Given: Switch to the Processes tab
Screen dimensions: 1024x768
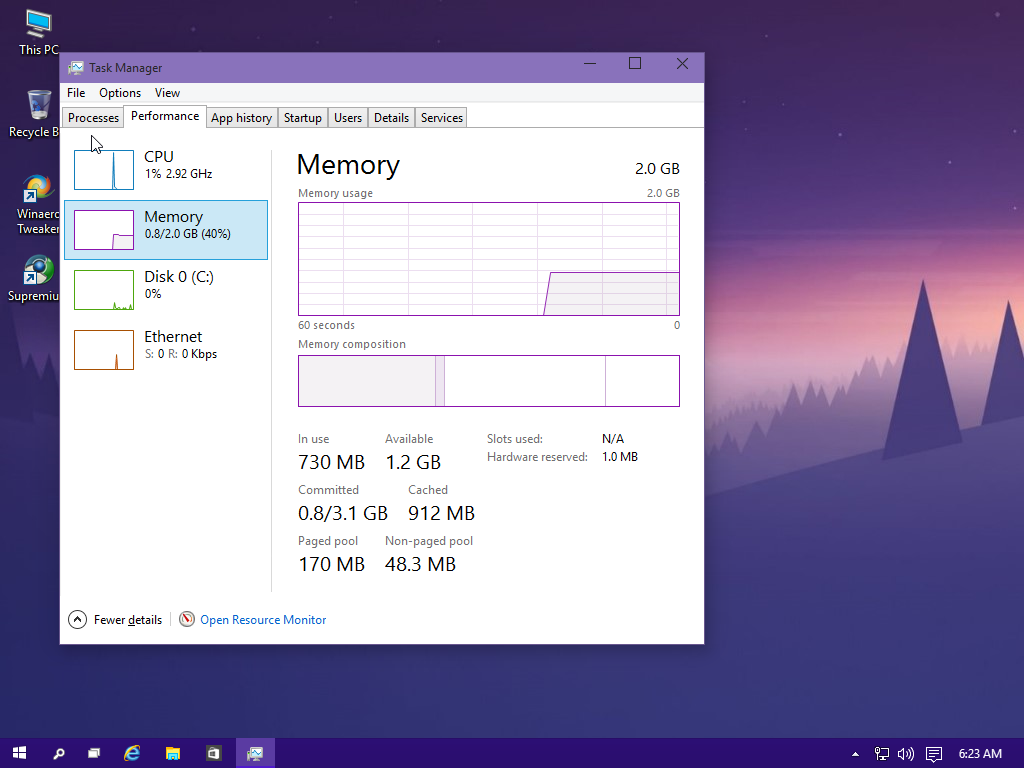Looking at the screenshot, I should tap(93, 118).
